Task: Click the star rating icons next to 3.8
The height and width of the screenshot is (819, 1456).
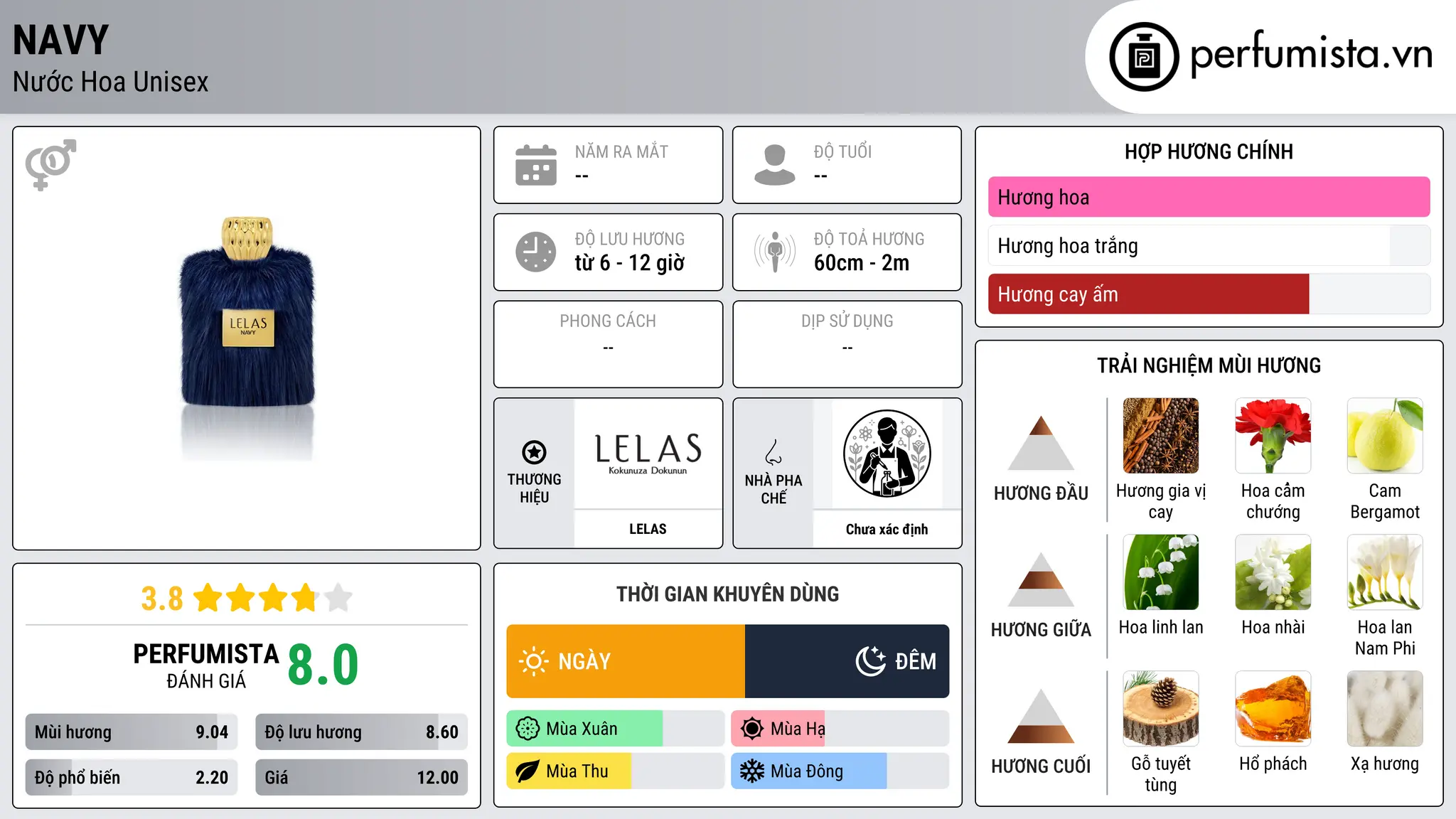Action: point(273,598)
